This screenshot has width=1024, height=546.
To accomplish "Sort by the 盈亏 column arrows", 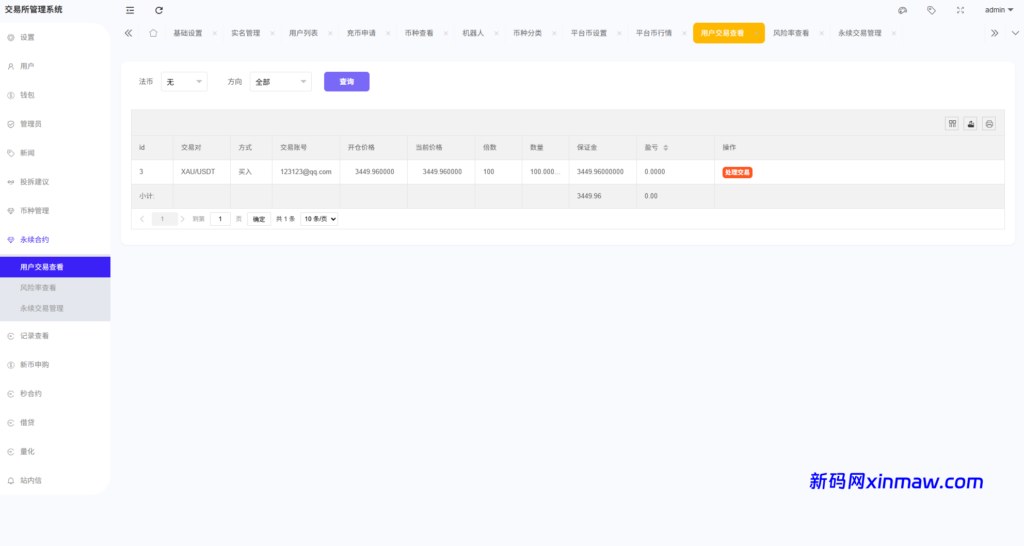I will [x=665, y=148].
